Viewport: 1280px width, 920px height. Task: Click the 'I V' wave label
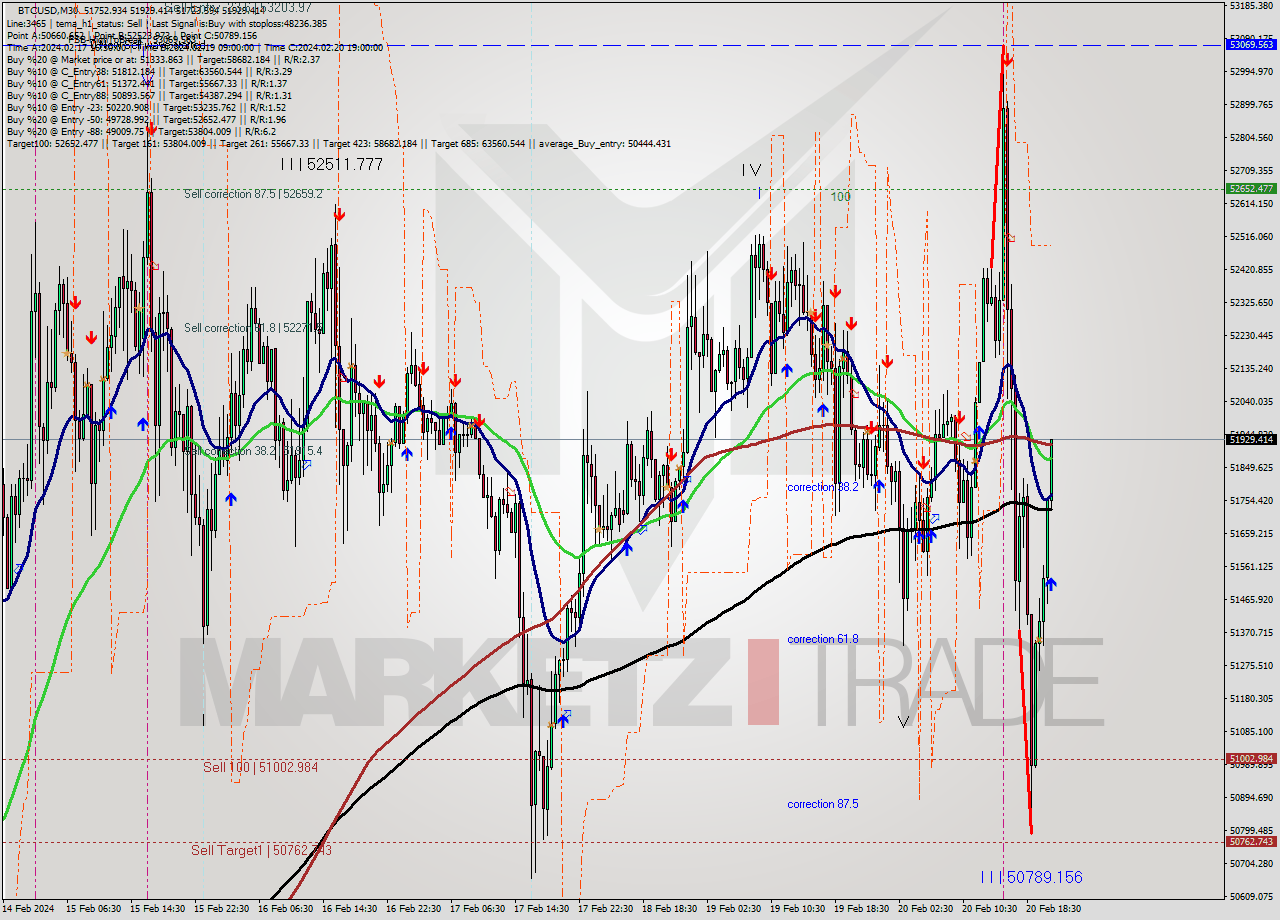pos(751,171)
